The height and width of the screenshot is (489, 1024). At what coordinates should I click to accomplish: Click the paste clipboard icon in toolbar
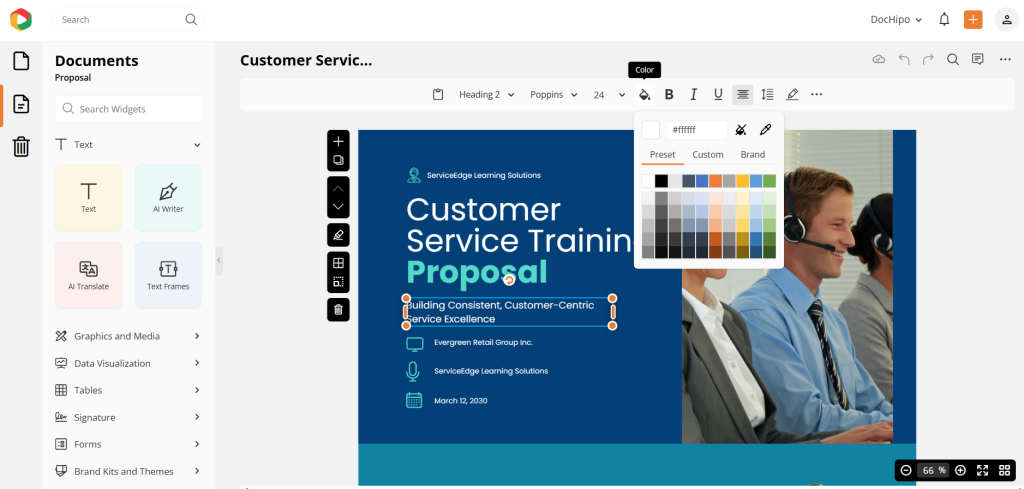point(438,95)
